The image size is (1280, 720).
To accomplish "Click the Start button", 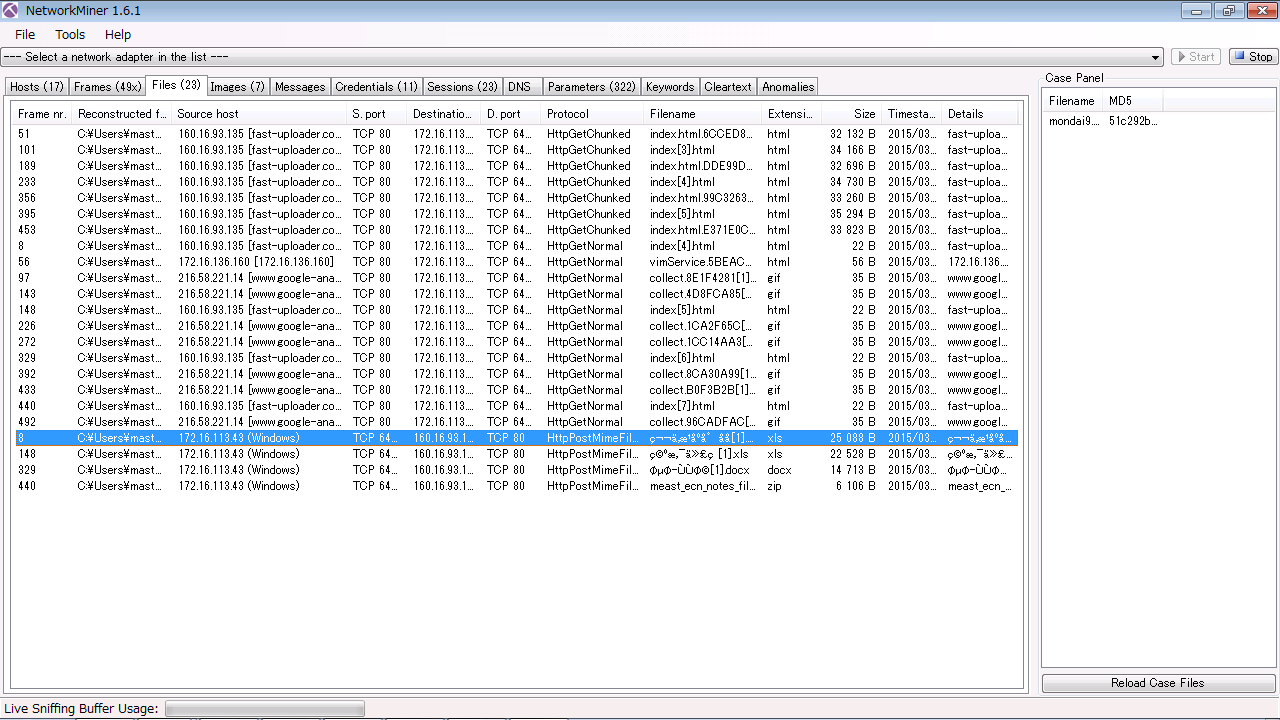I will coord(1196,57).
